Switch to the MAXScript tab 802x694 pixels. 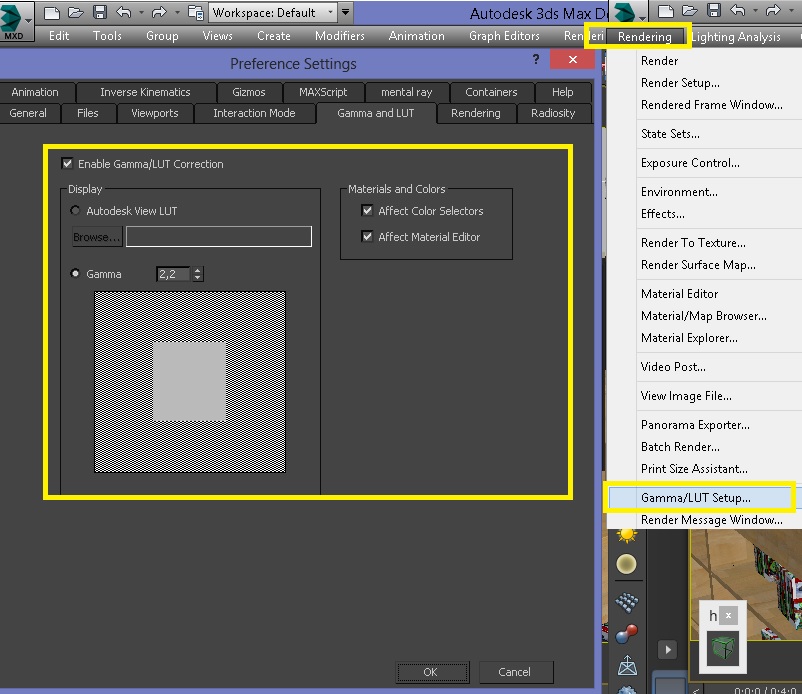[x=323, y=92]
